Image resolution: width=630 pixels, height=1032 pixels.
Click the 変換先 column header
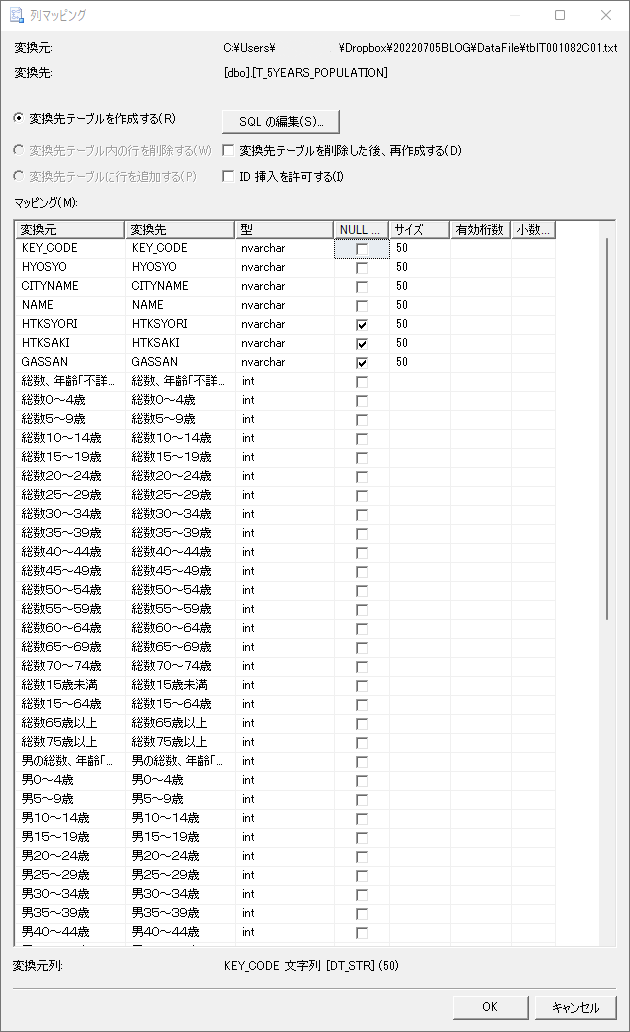pos(178,229)
